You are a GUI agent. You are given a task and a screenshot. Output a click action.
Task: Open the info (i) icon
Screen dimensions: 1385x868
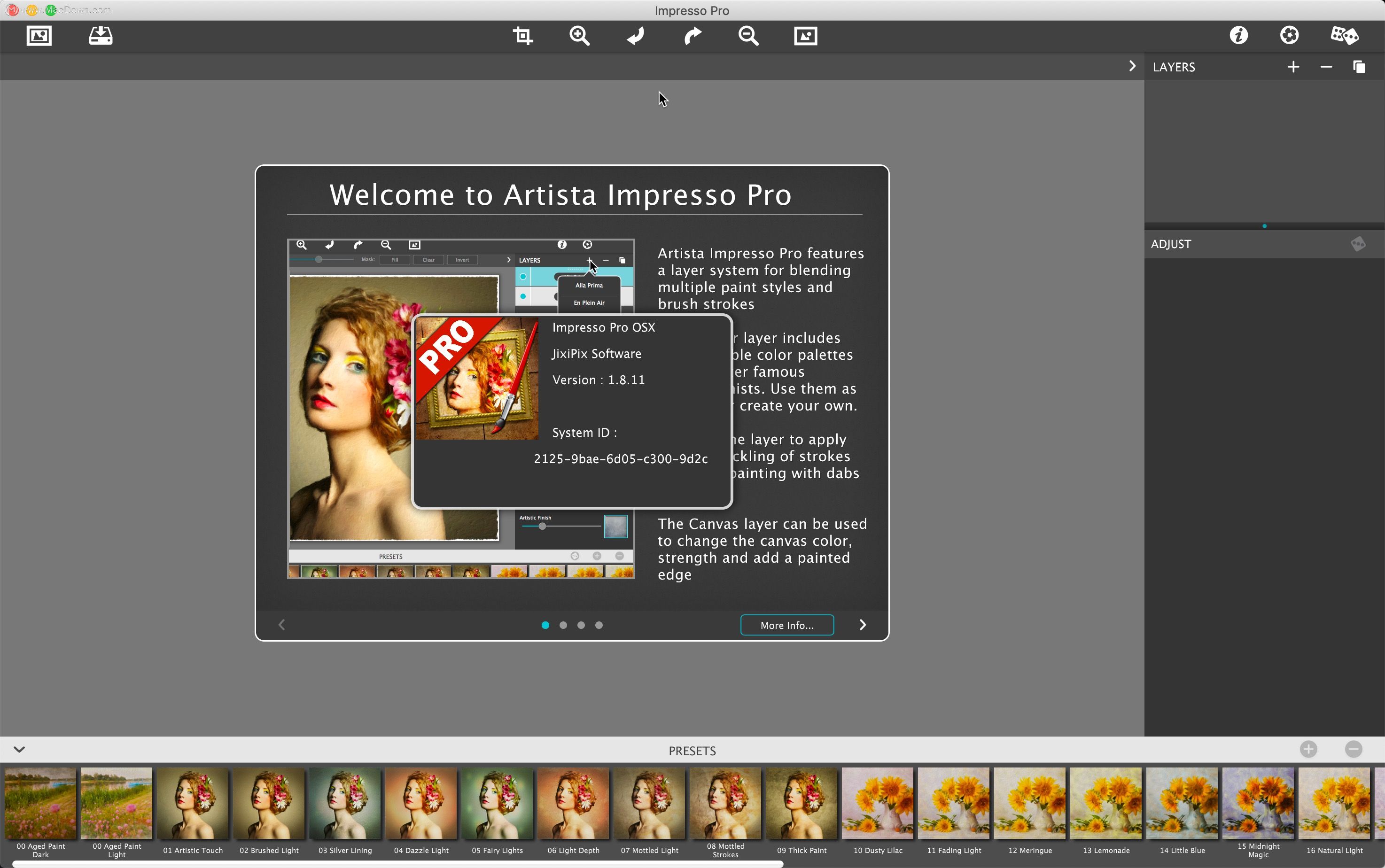[1238, 35]
